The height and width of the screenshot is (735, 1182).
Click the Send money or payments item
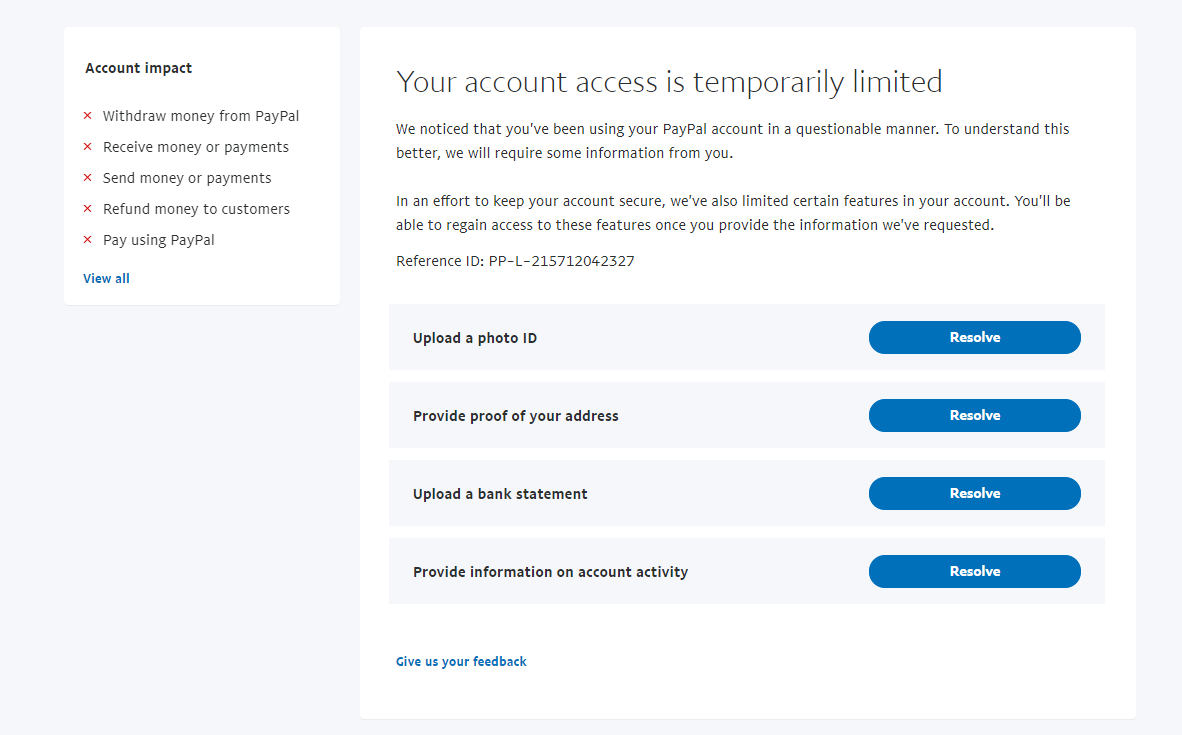[x=187, y=178]
